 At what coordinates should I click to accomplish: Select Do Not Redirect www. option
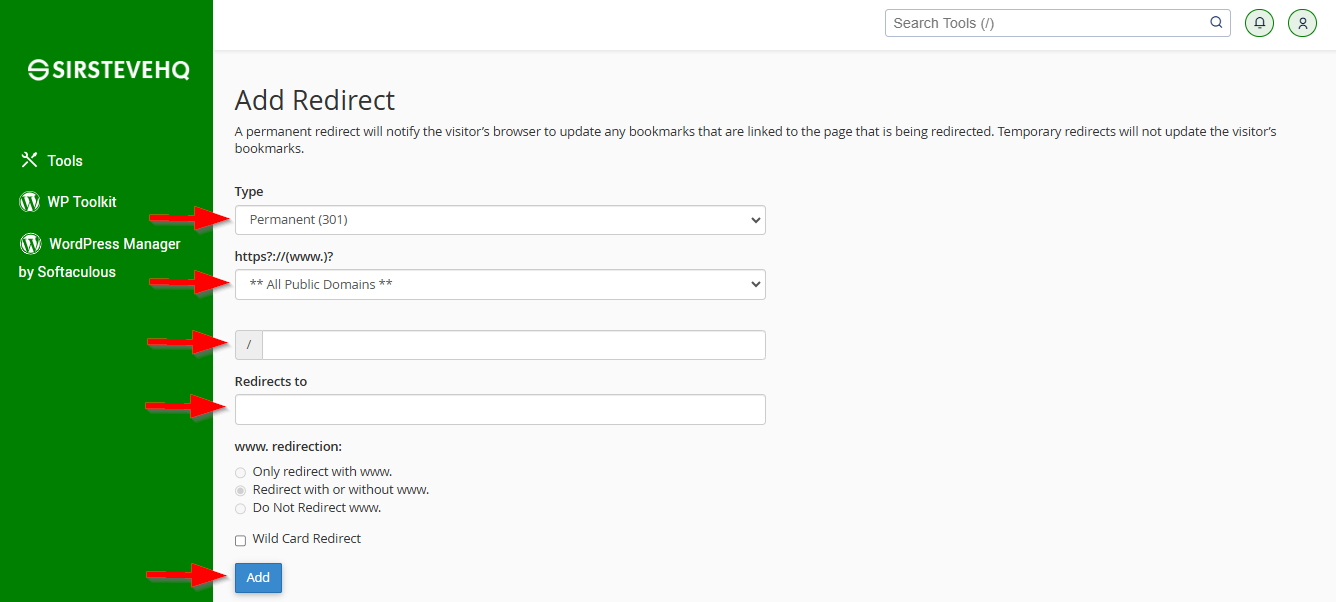(x=240, y=508)
